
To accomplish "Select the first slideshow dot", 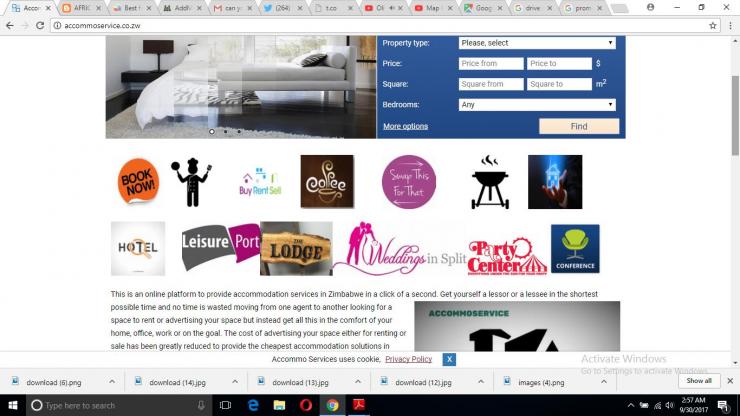I will [211, 131].
